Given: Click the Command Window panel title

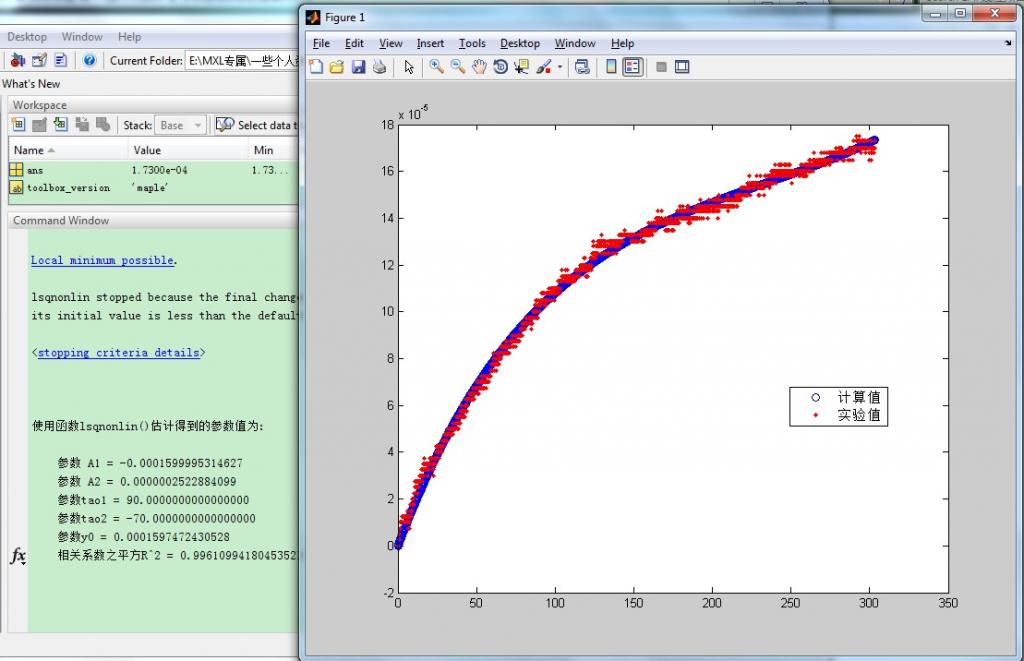Looking at the screenshot, I should 61,220.
